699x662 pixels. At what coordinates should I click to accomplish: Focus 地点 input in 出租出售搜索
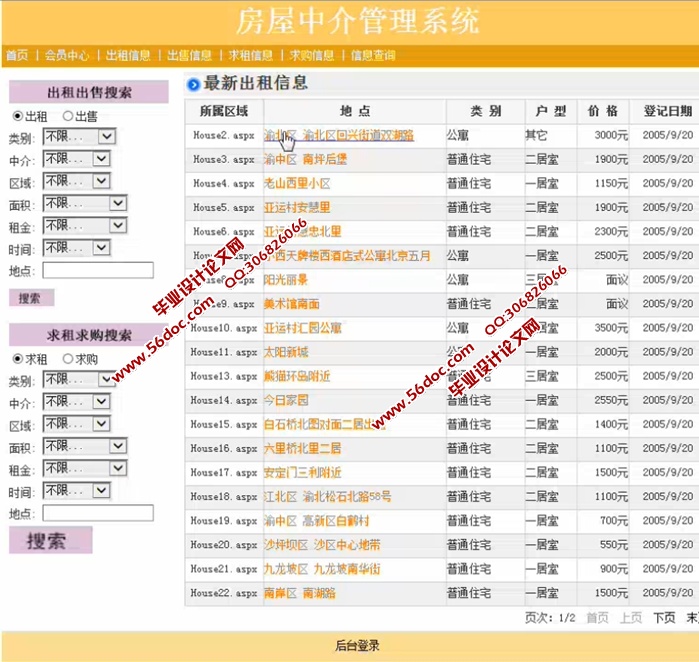[98, 270]
